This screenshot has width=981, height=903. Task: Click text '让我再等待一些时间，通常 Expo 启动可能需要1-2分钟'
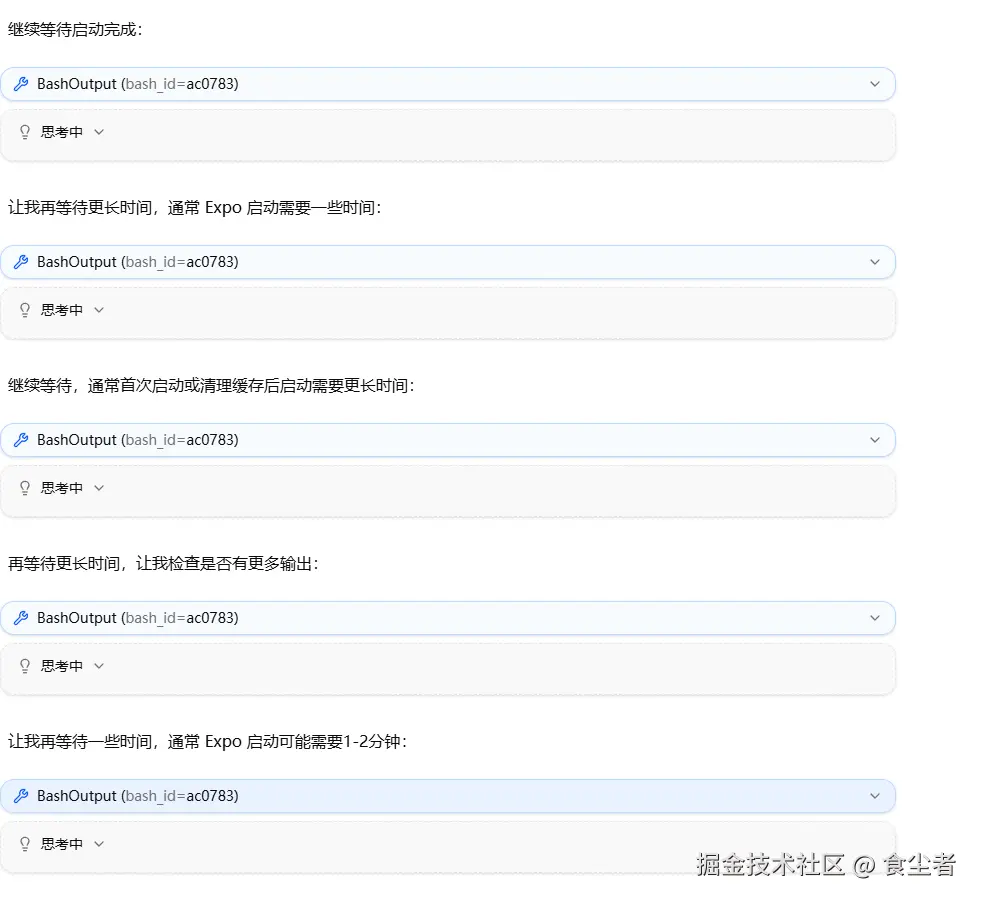pyautogui.click(x=205, y=742)
